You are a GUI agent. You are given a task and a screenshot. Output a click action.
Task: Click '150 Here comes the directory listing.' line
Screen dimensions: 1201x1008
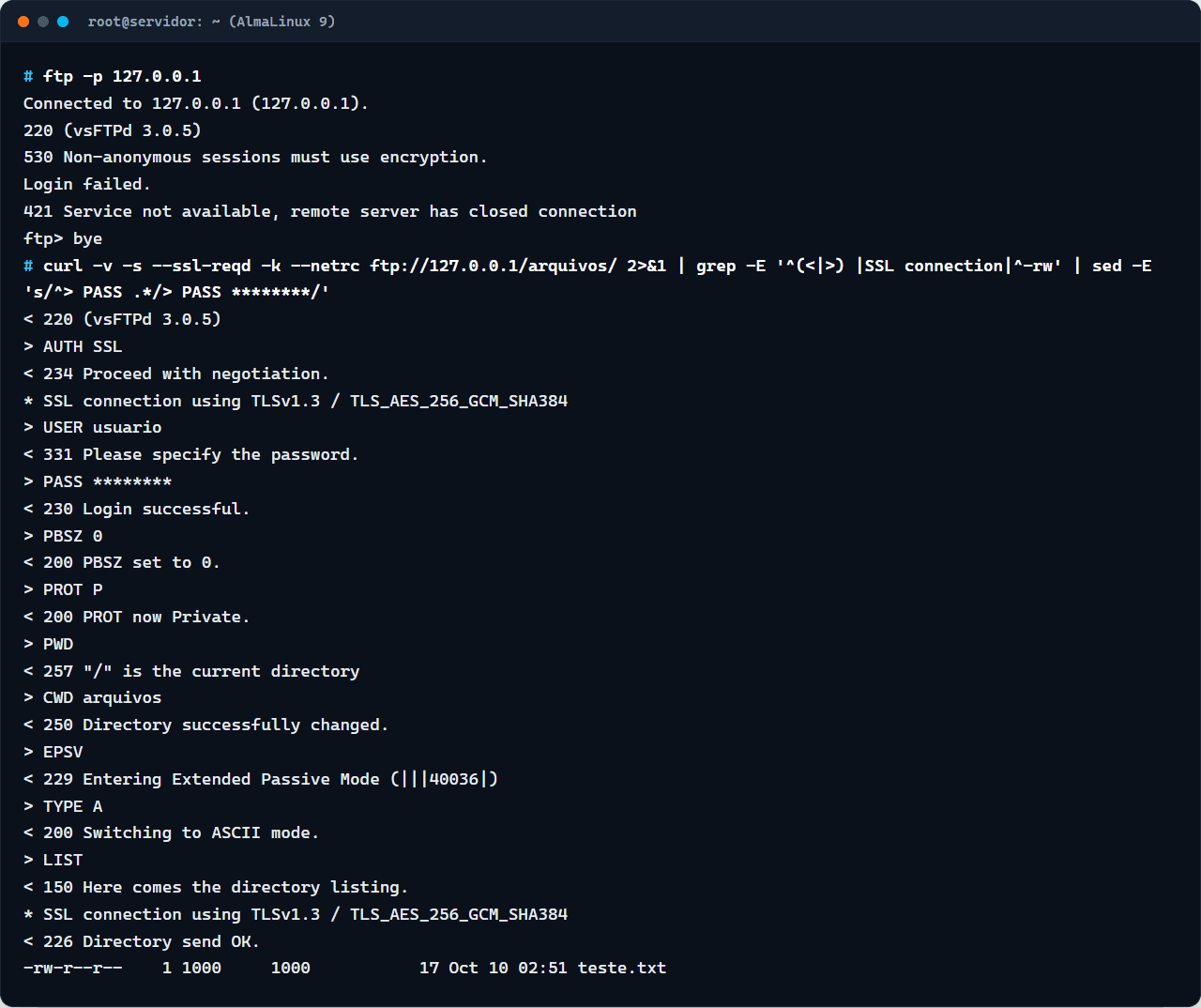point(216,887)
